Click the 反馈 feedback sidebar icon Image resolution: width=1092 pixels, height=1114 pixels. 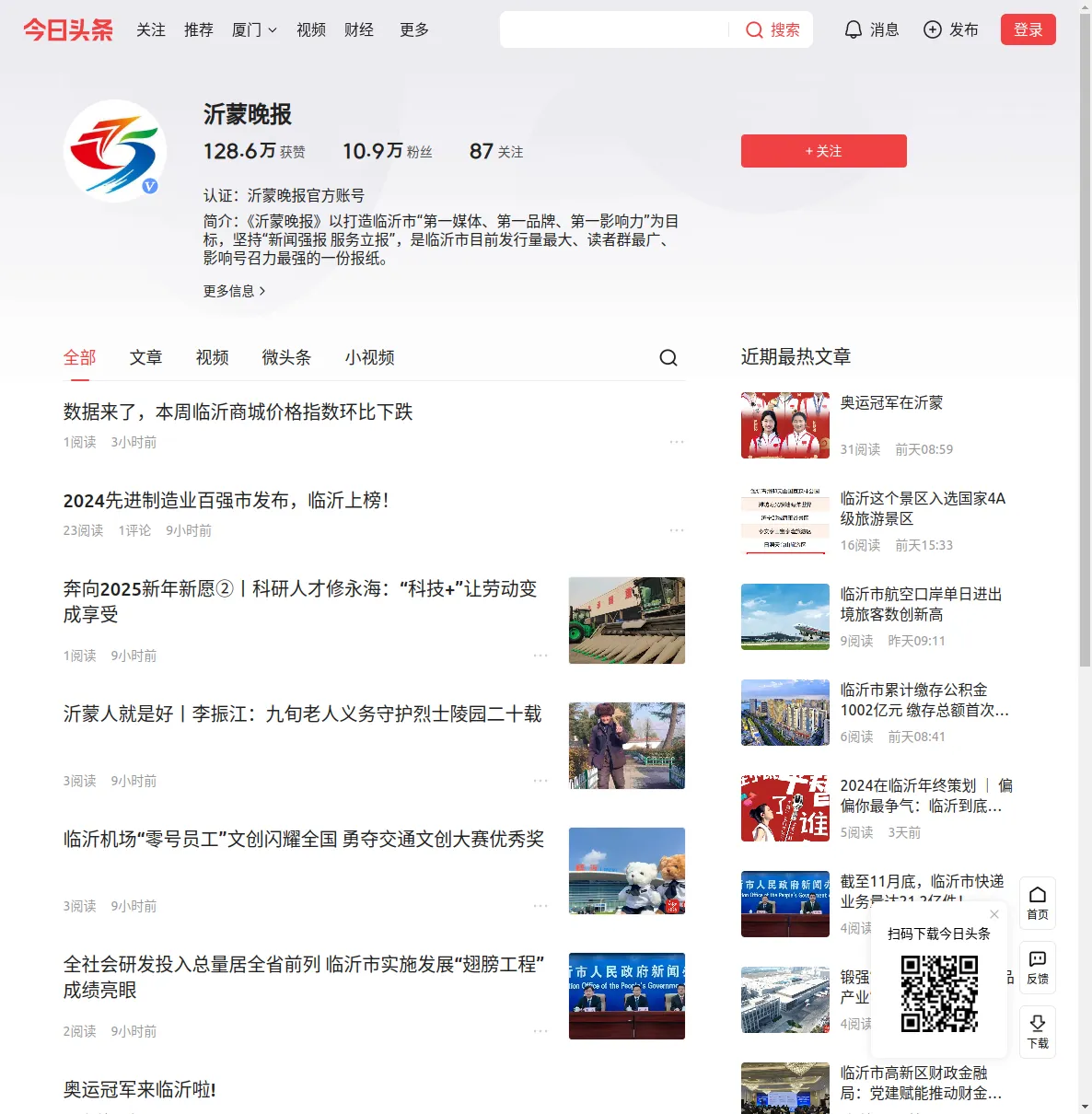(x=1038, y=968)
